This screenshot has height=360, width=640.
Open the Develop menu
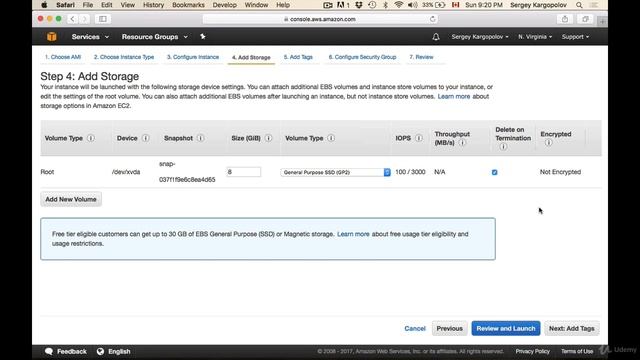tap(224, 5)
